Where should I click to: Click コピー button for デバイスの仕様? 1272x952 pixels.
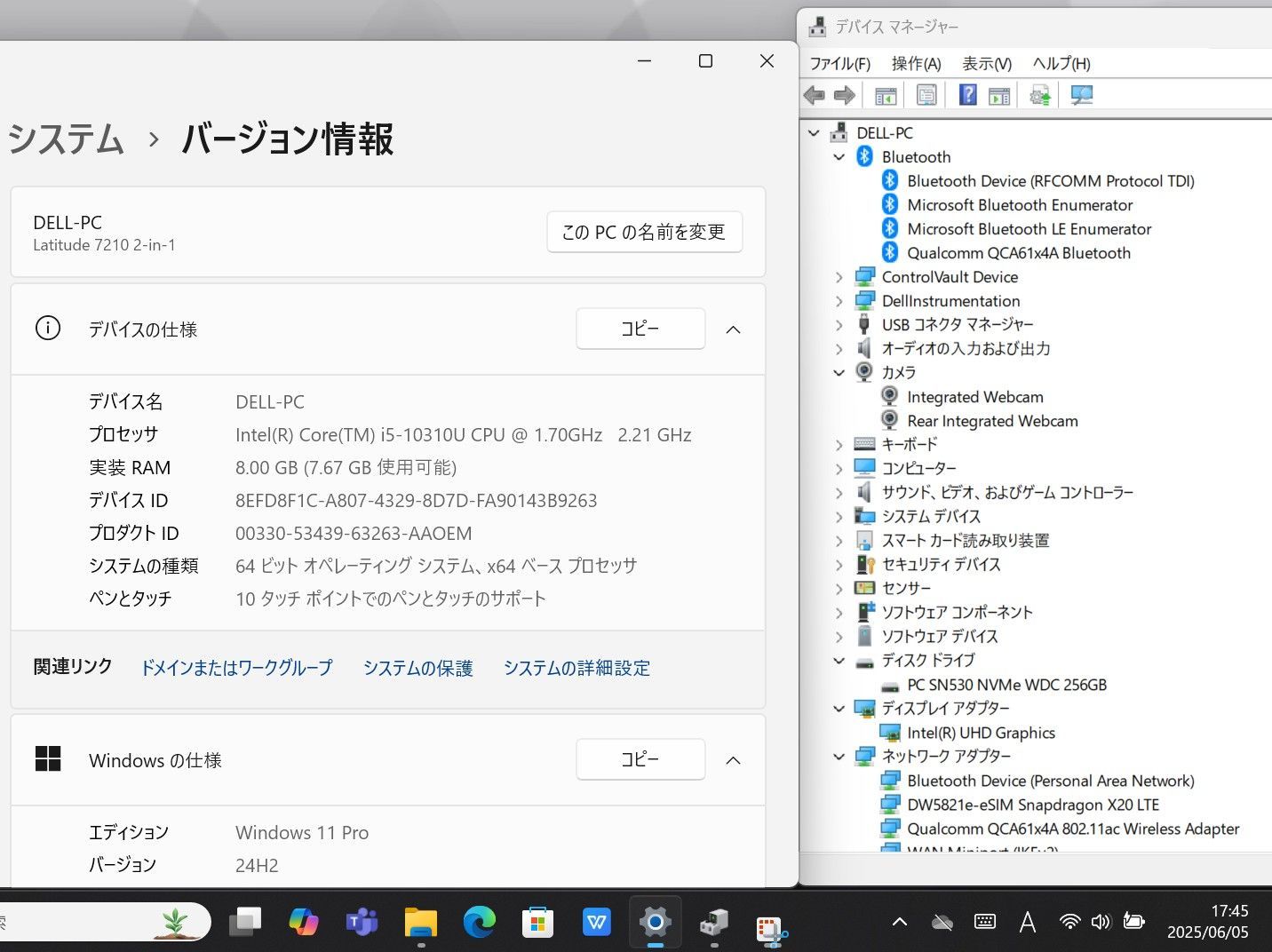[640, 329]
